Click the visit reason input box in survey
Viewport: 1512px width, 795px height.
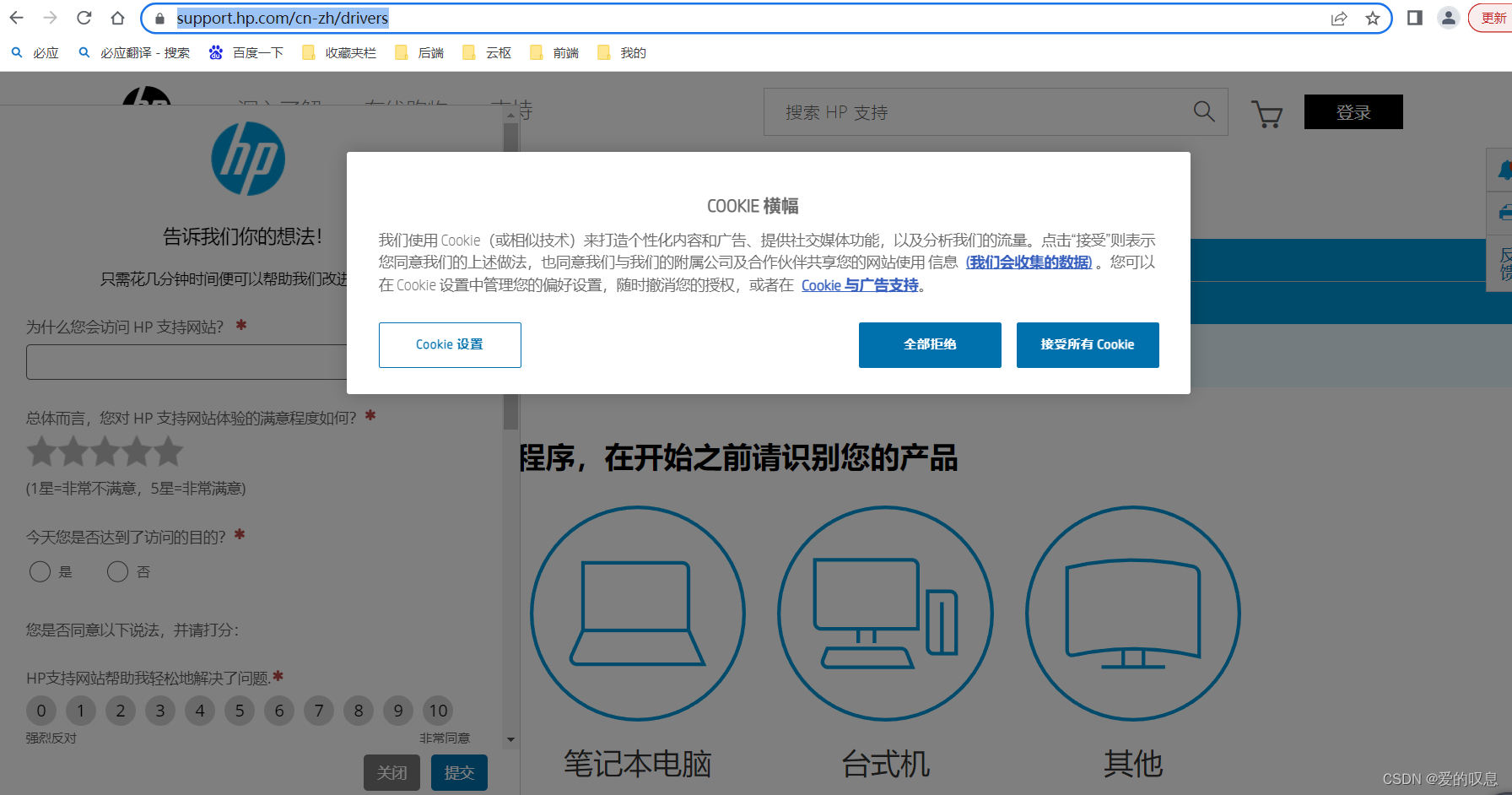click(x=186, y=362)
